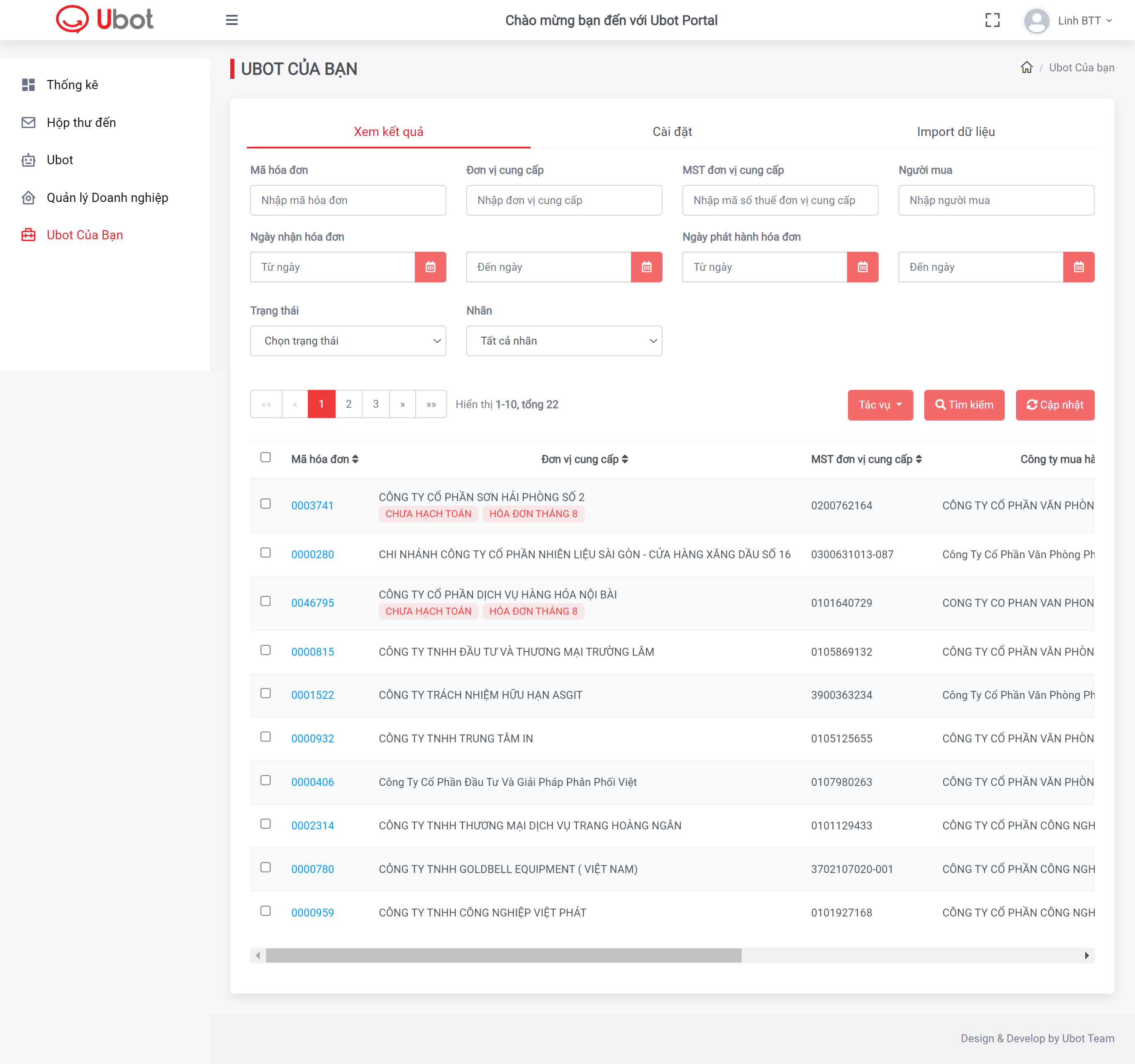The width and height of the screenshot is (1135, 1064).
Task: Enter fullscreen mode via expand icon
Action: pyautogui.click(x=992, y=21)
